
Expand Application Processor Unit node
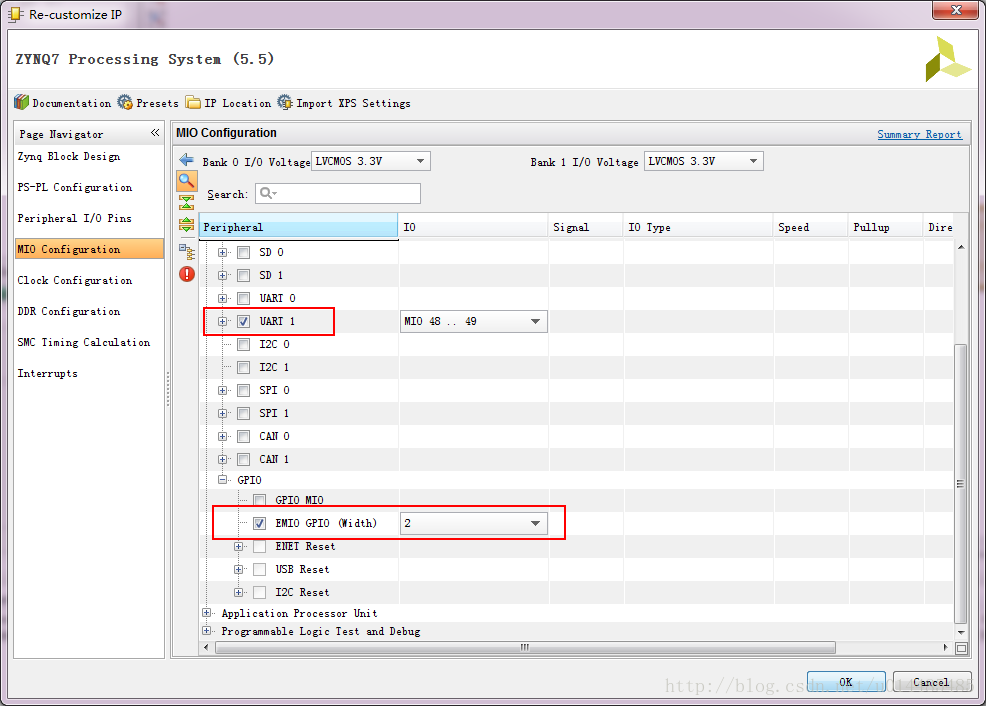click(207, 612)
